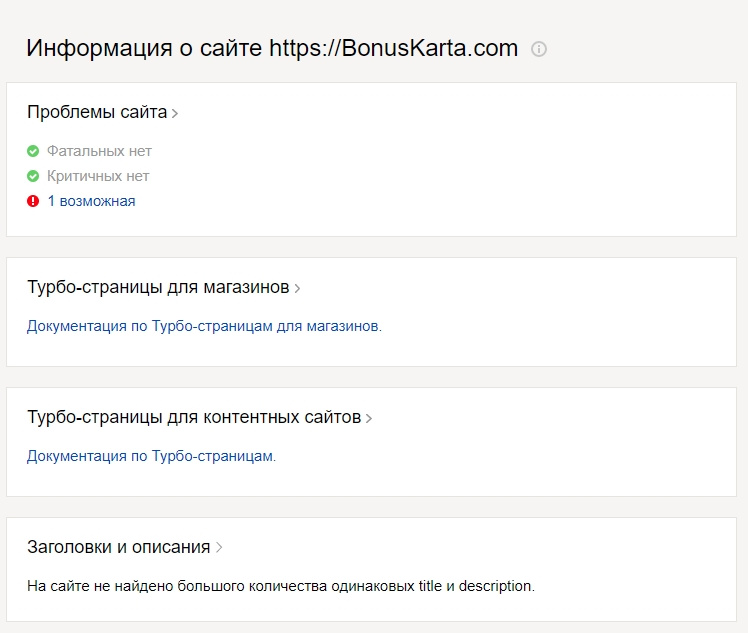The width and height of the screenshot is (748, 633).
Task: Expand the Проблемы сайта section arrow
Action: [175, 114]
